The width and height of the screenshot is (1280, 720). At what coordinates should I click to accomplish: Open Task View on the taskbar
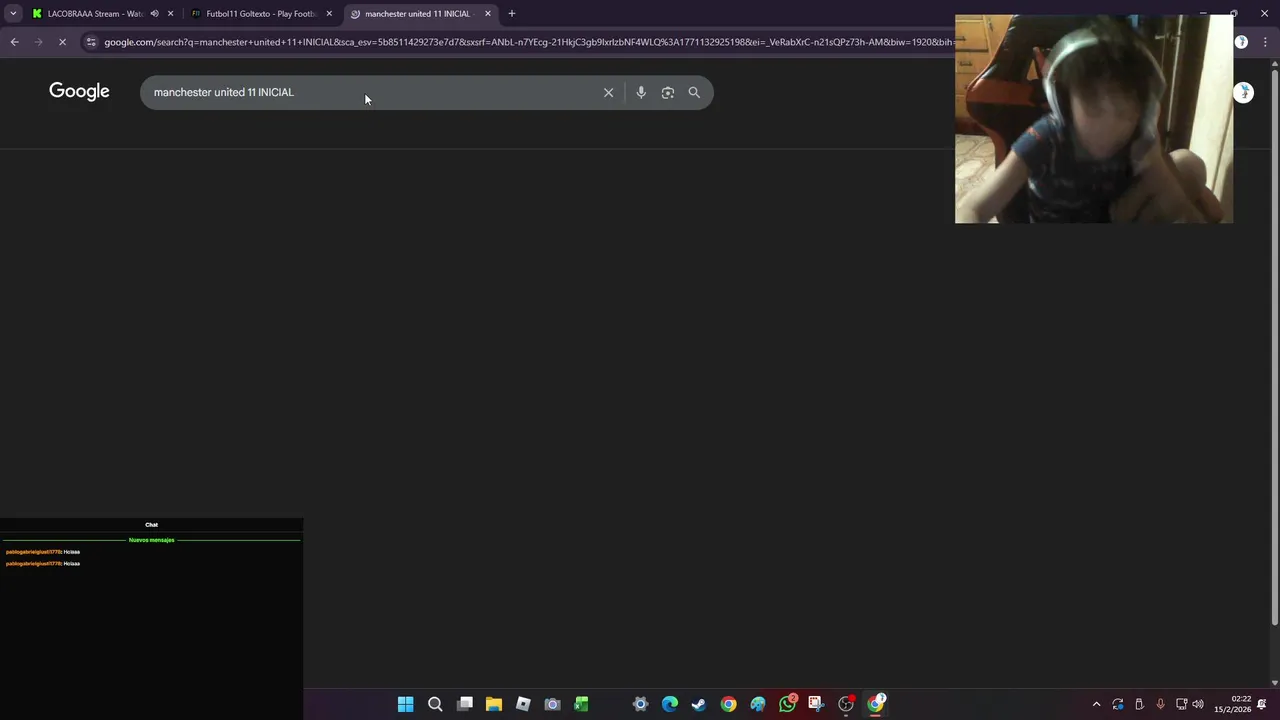[x=465, y=704]
